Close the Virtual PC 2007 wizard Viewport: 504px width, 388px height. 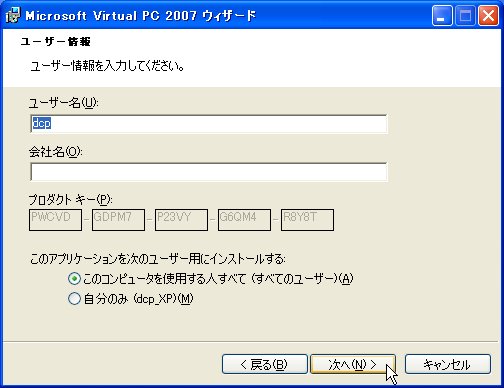click(x=488, y=16)
